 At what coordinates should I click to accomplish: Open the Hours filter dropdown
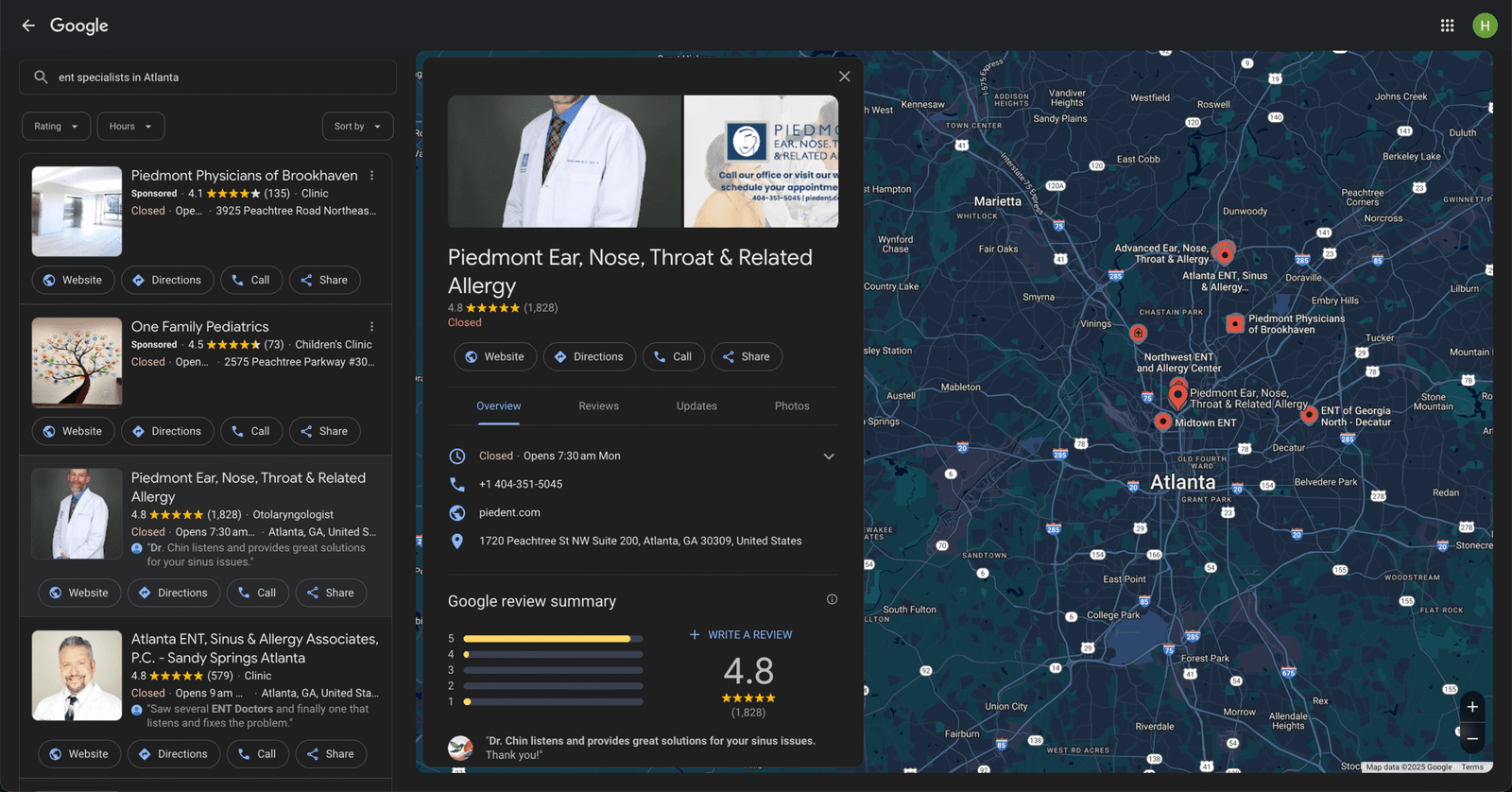point(130,127)
